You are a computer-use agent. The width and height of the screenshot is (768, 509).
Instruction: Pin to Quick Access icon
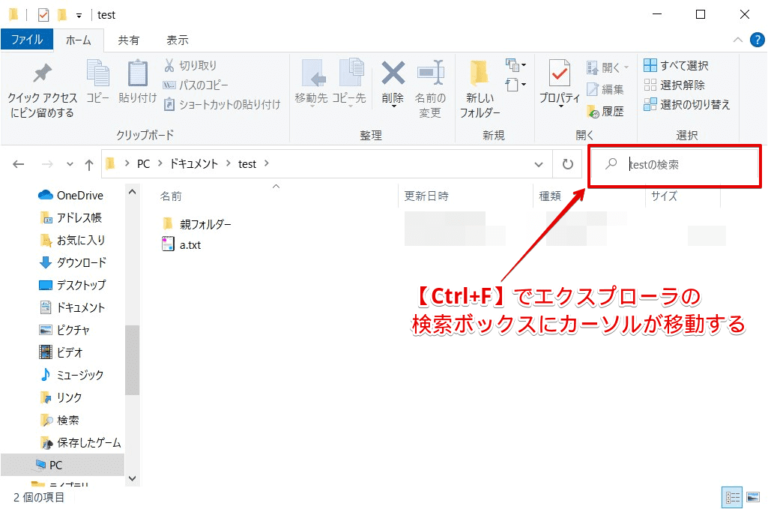pos(42,73)
